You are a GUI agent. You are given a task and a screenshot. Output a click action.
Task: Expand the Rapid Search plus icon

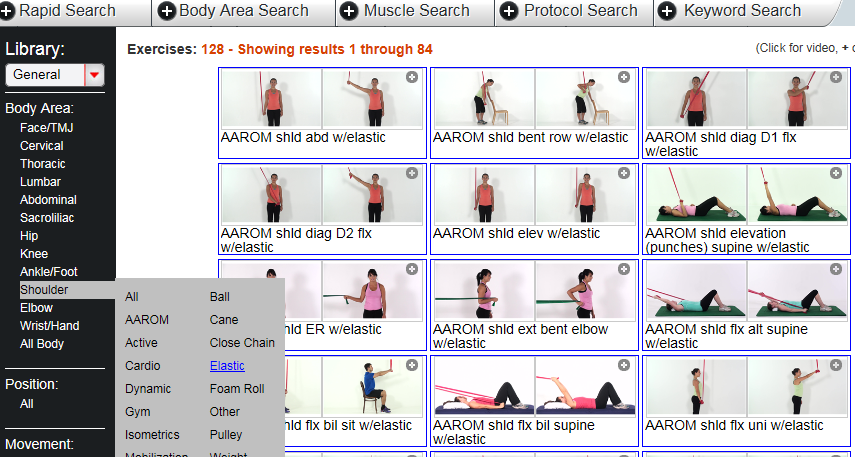point(7,11)
